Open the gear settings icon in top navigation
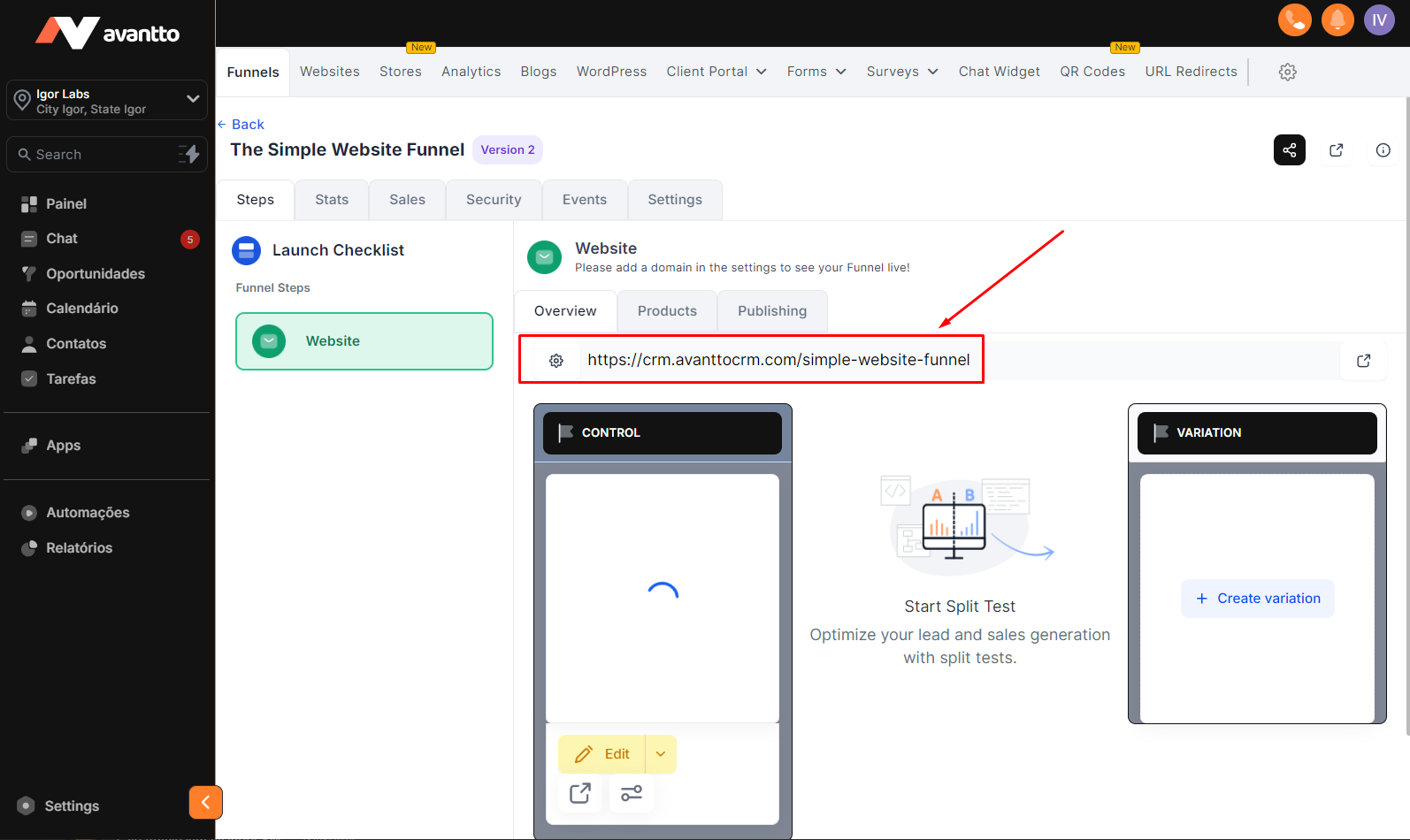Image resolution: width=1410 pixels, height=840 pixels. point(1287,73)
